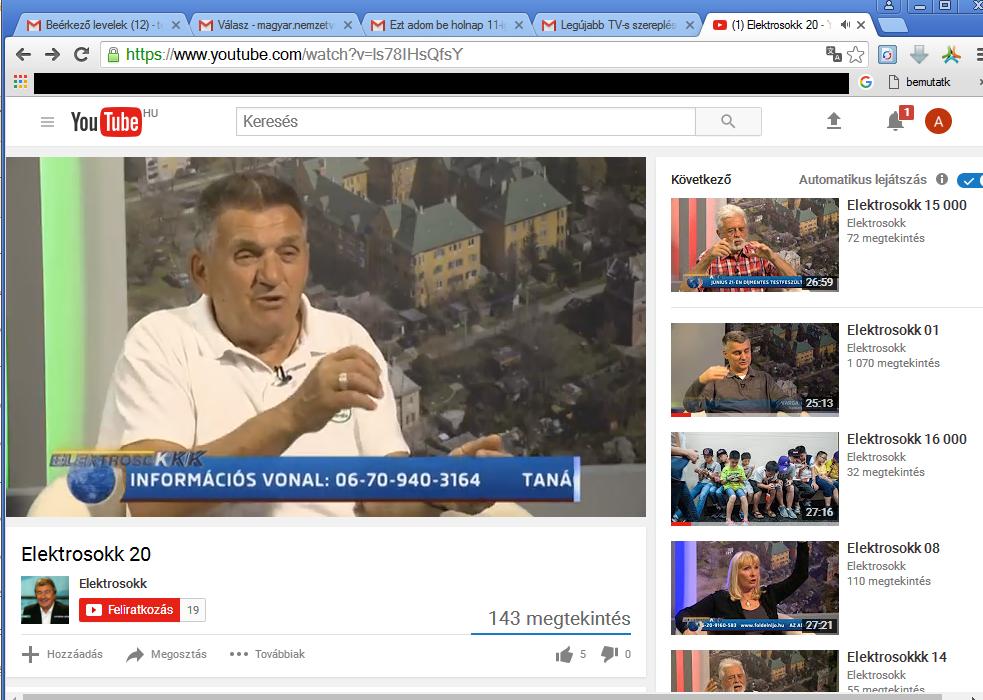
Task: Close the Legújabb TV-s szereplés tab
Action: pyautogui.click(x=690, y=25)
